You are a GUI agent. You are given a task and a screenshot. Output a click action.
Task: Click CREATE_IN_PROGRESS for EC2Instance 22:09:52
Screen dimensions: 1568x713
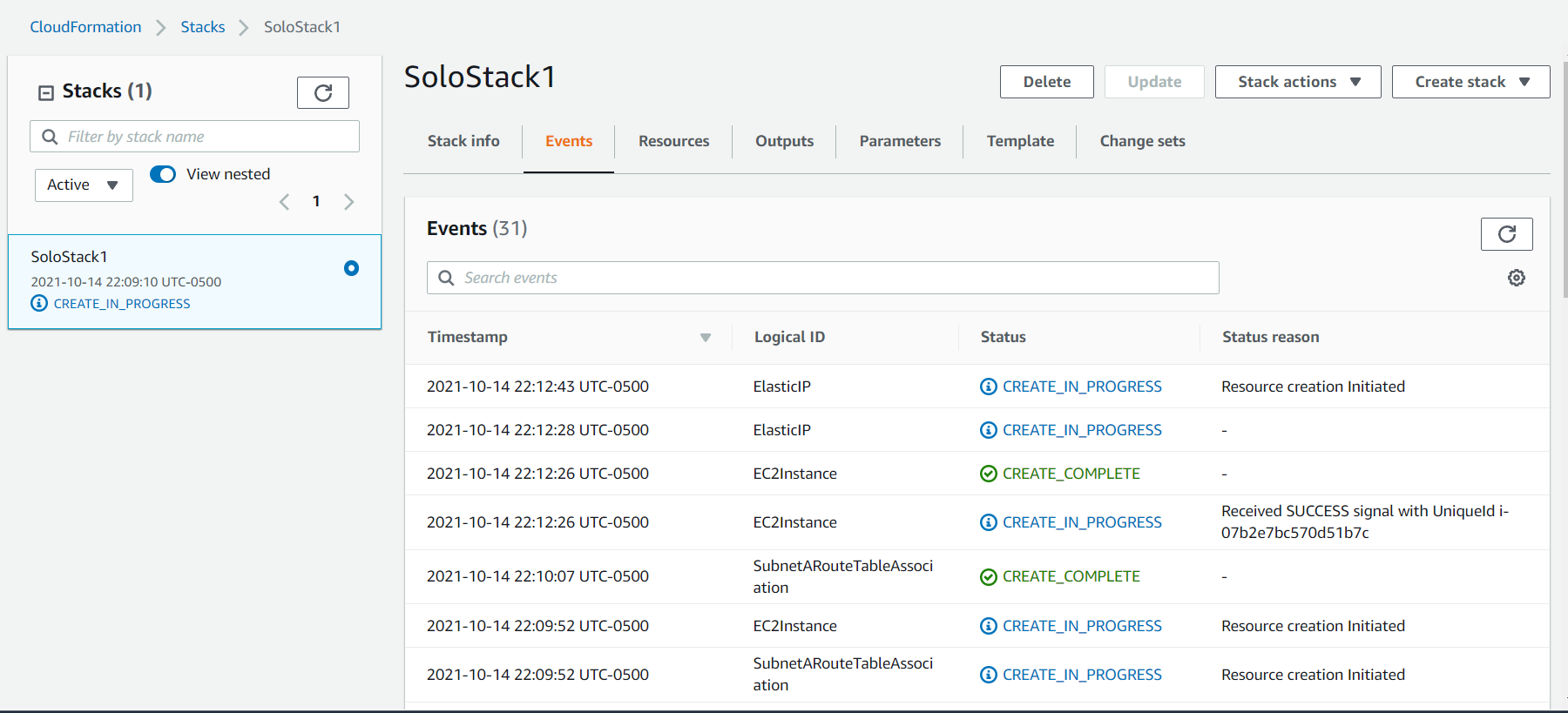coord(1082,626)
